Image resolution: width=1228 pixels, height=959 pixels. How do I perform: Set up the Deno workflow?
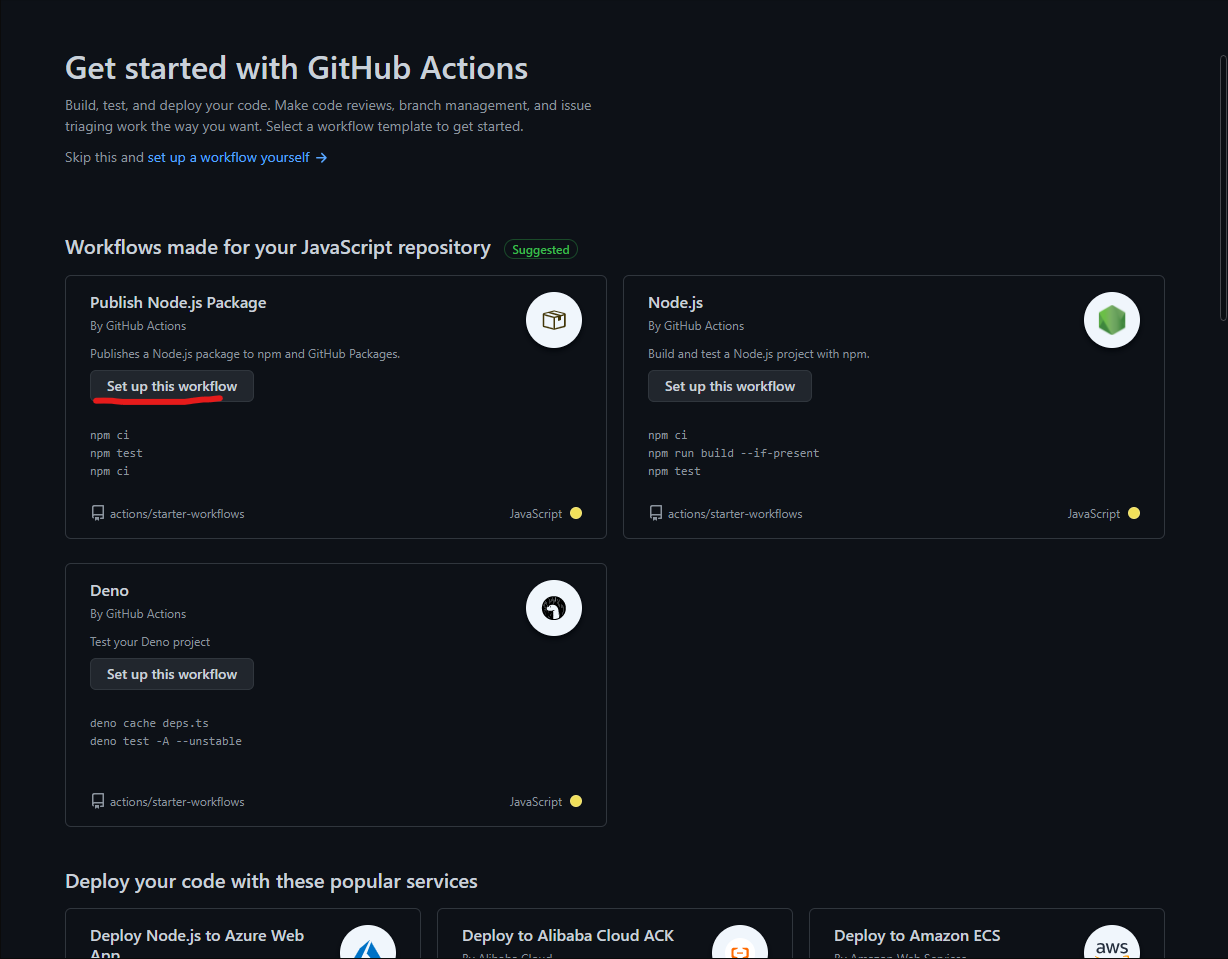[172, 674]
